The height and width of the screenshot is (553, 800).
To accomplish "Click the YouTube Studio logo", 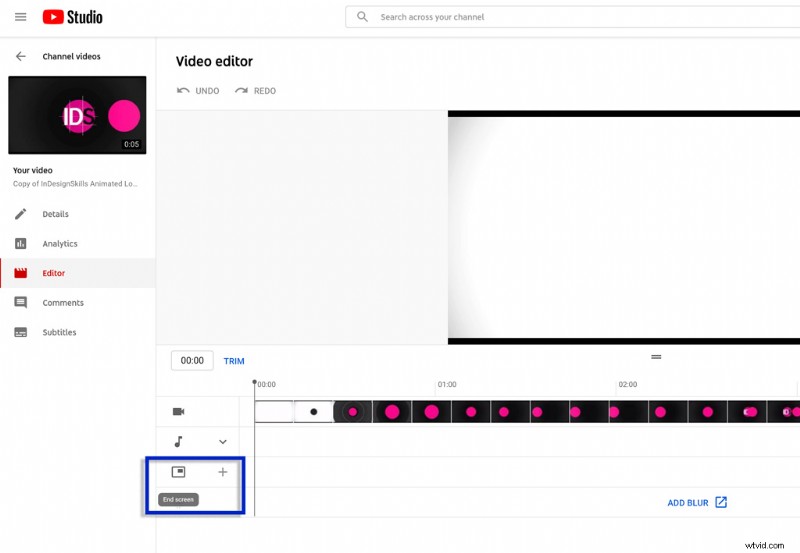I will pos(72,17).
